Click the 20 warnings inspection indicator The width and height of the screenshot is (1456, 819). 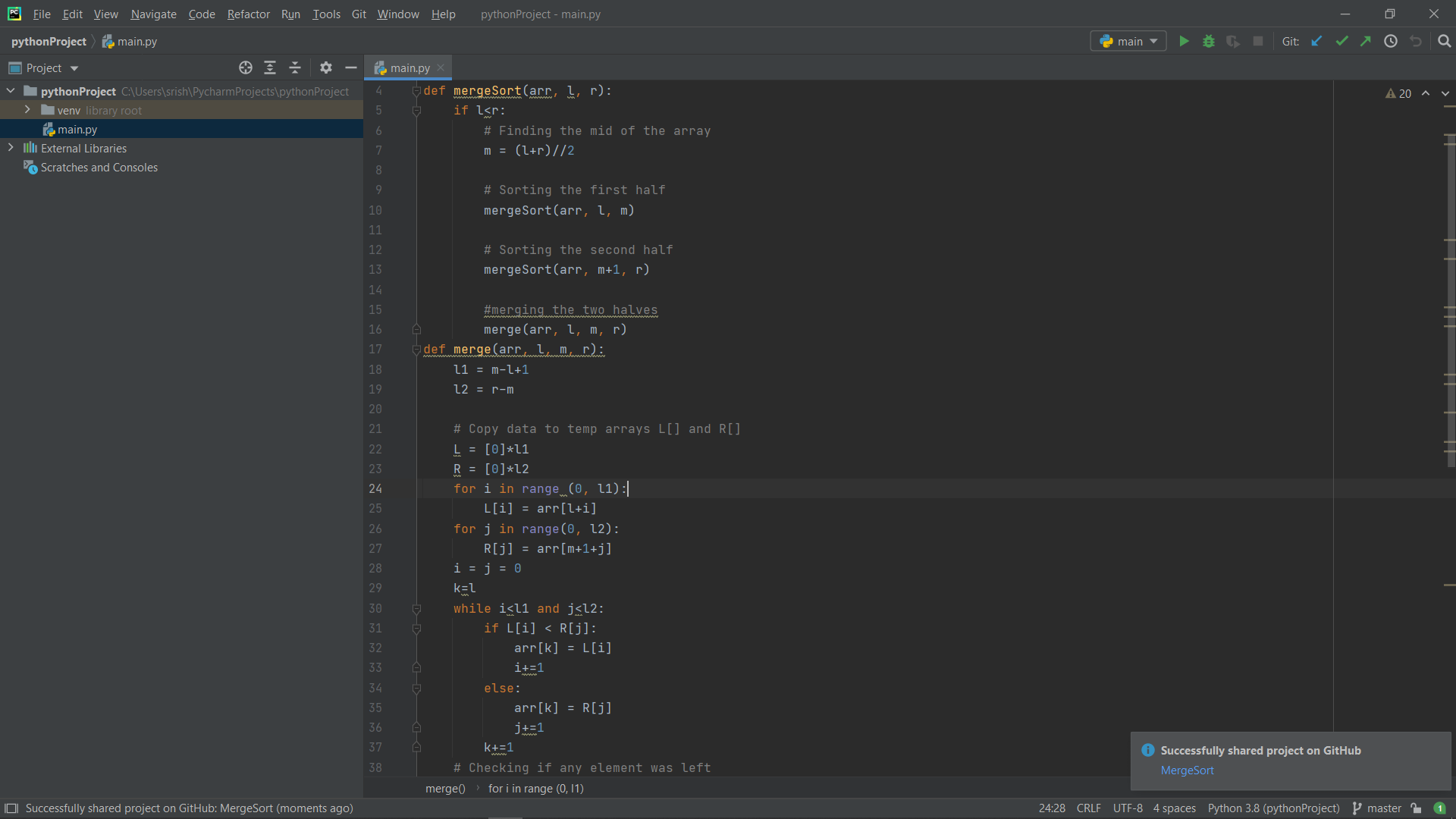coord(1398,93)
